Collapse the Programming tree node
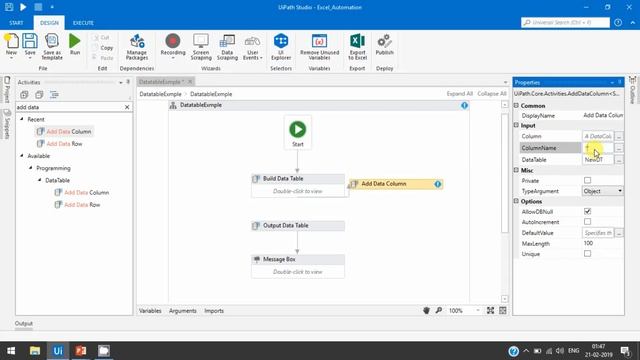 [31, 168]
